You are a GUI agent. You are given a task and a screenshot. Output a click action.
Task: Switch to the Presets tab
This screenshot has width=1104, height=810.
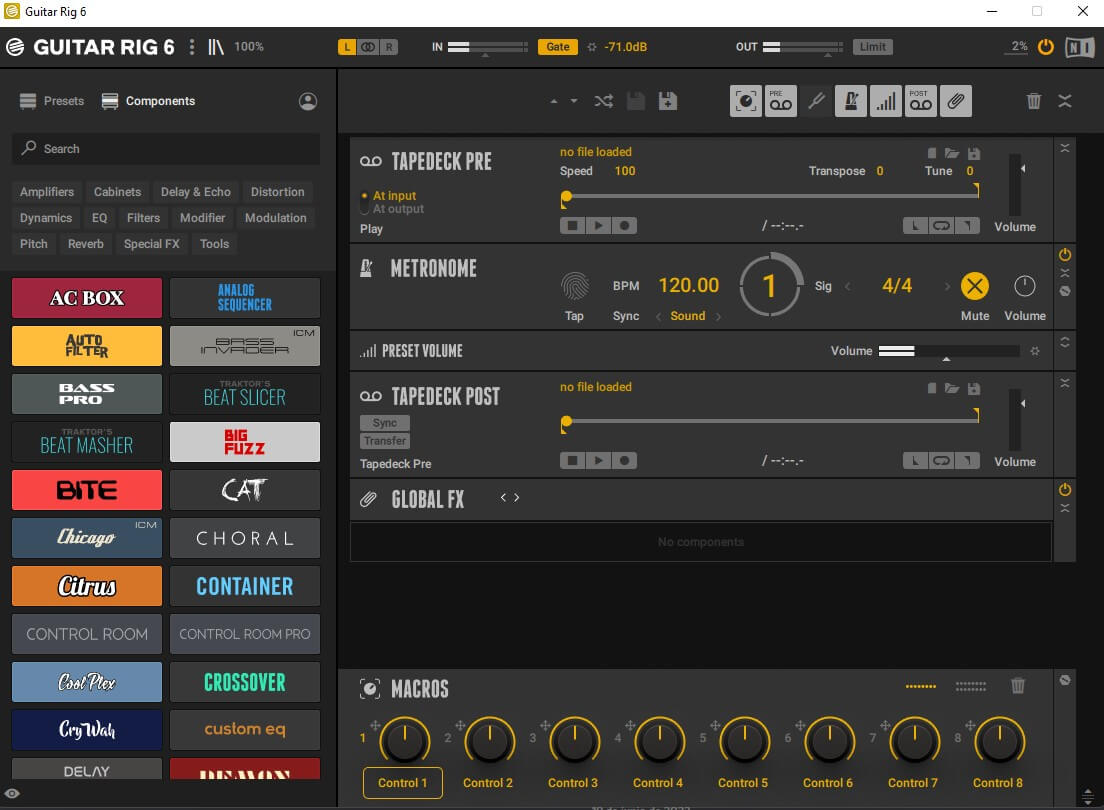(52, 101)
